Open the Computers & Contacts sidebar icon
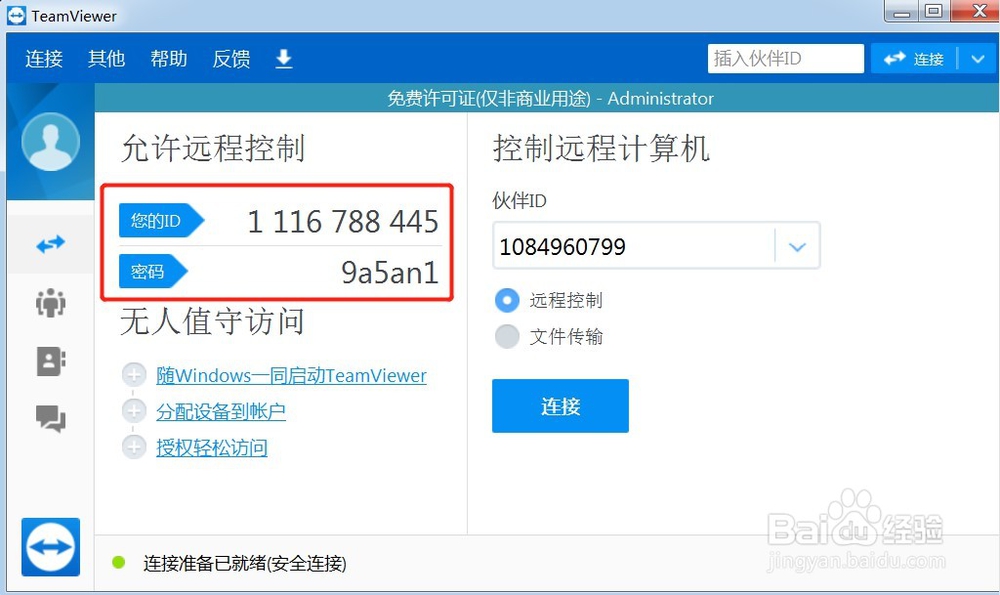This screenshot has height=595, width=1000. pos(50,361)
